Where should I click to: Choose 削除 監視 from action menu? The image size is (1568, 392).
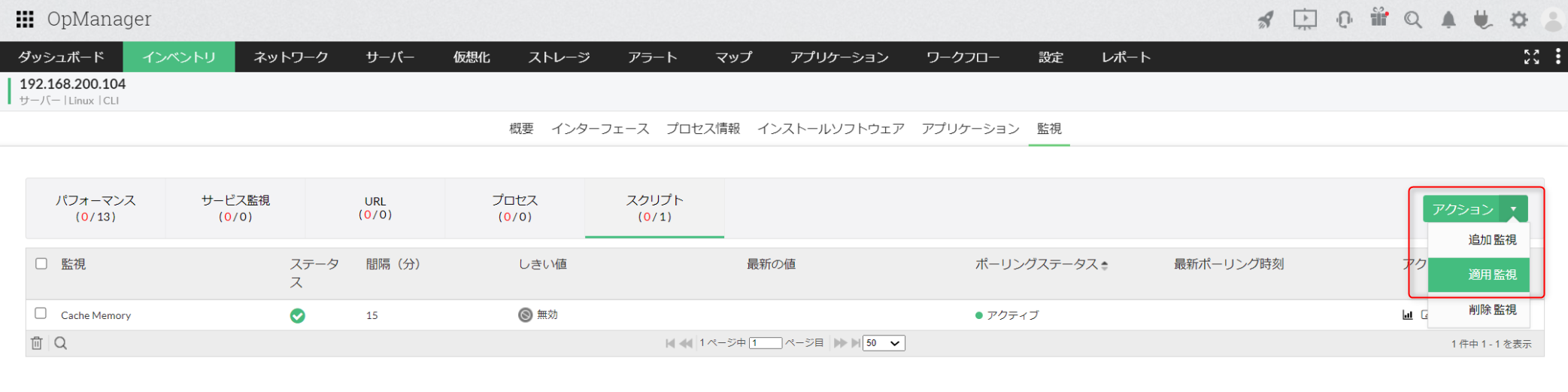(x=1479, y=309)
